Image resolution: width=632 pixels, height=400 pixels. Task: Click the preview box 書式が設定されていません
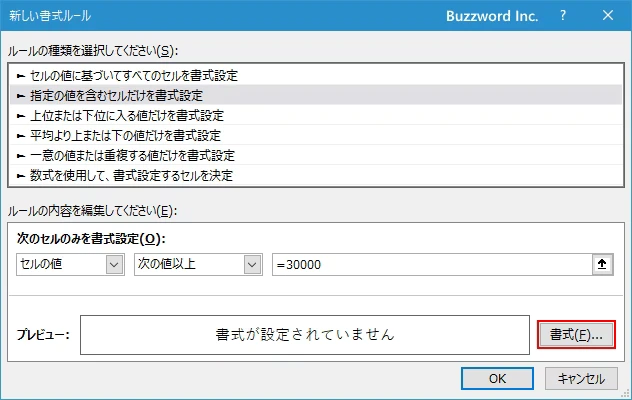coord(305,335)
